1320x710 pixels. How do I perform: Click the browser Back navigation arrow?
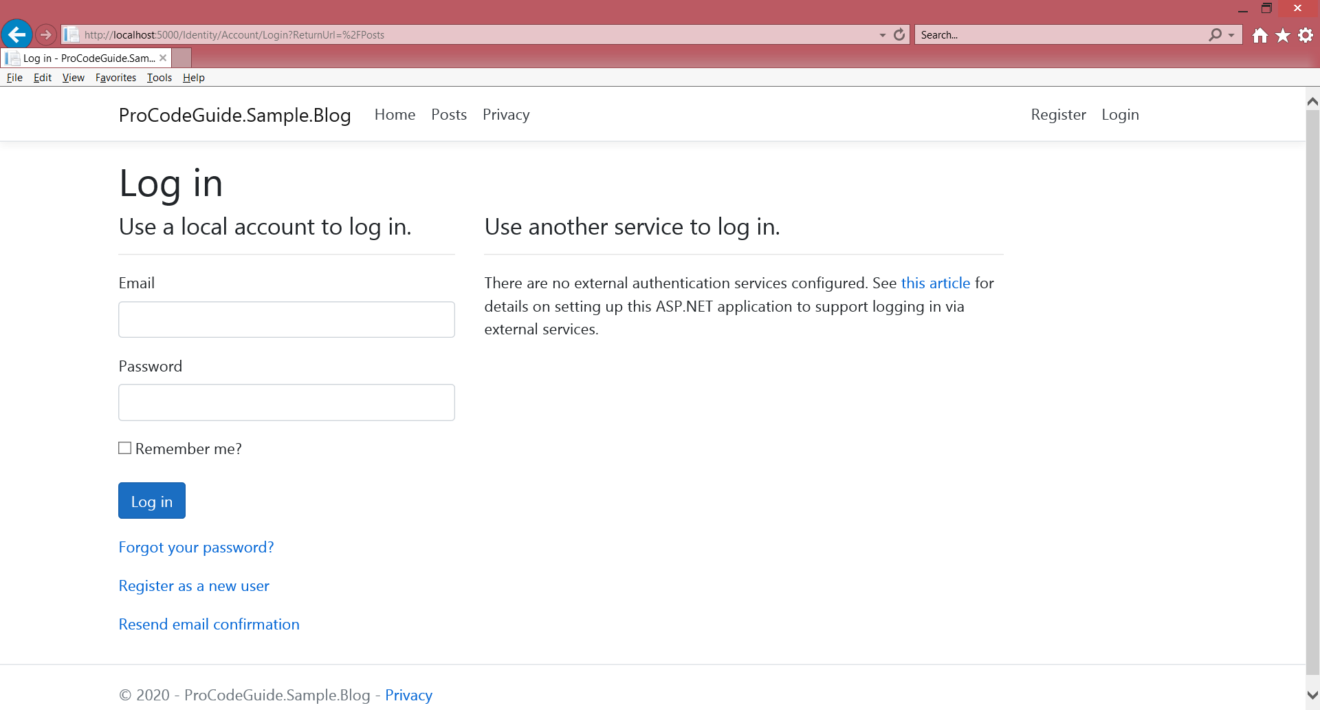[16, 33]
